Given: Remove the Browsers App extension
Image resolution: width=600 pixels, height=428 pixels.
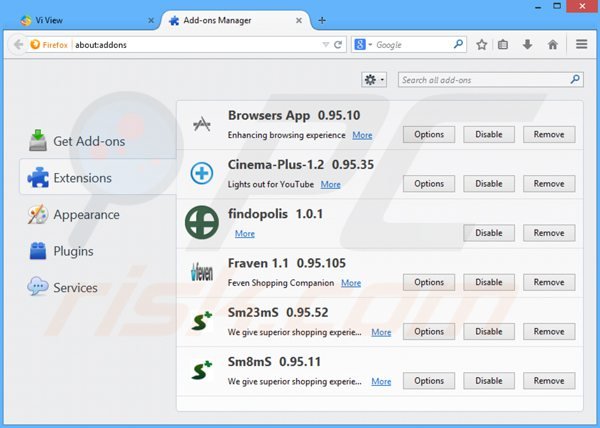Looking at the screenshot, I should pos(549,134).
